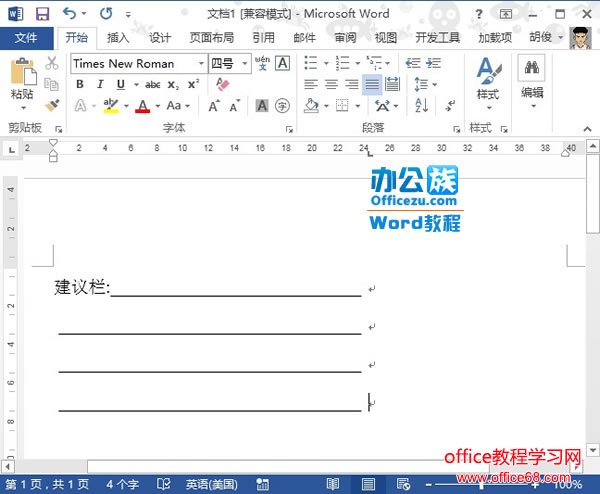Image resolution: width=600 pixels, height=494 pixels.
Task: Open account menu 胡俊
Action: tap(546, 37)
